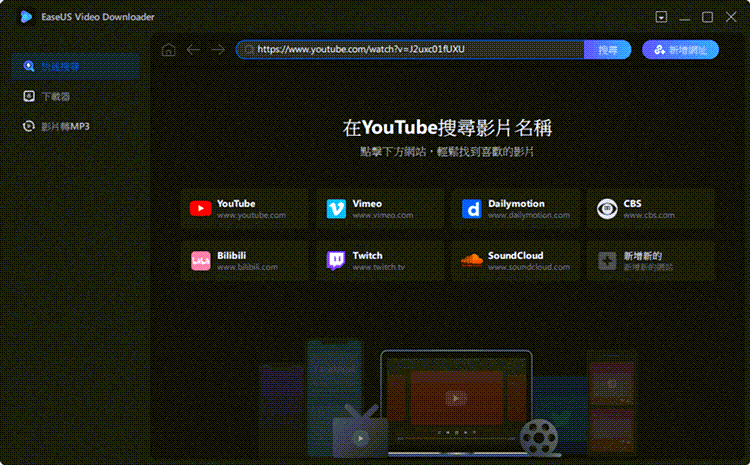Open the www.bilibili.com site link
The height and width of the screenshot is (465, 750).
point(247,267)
